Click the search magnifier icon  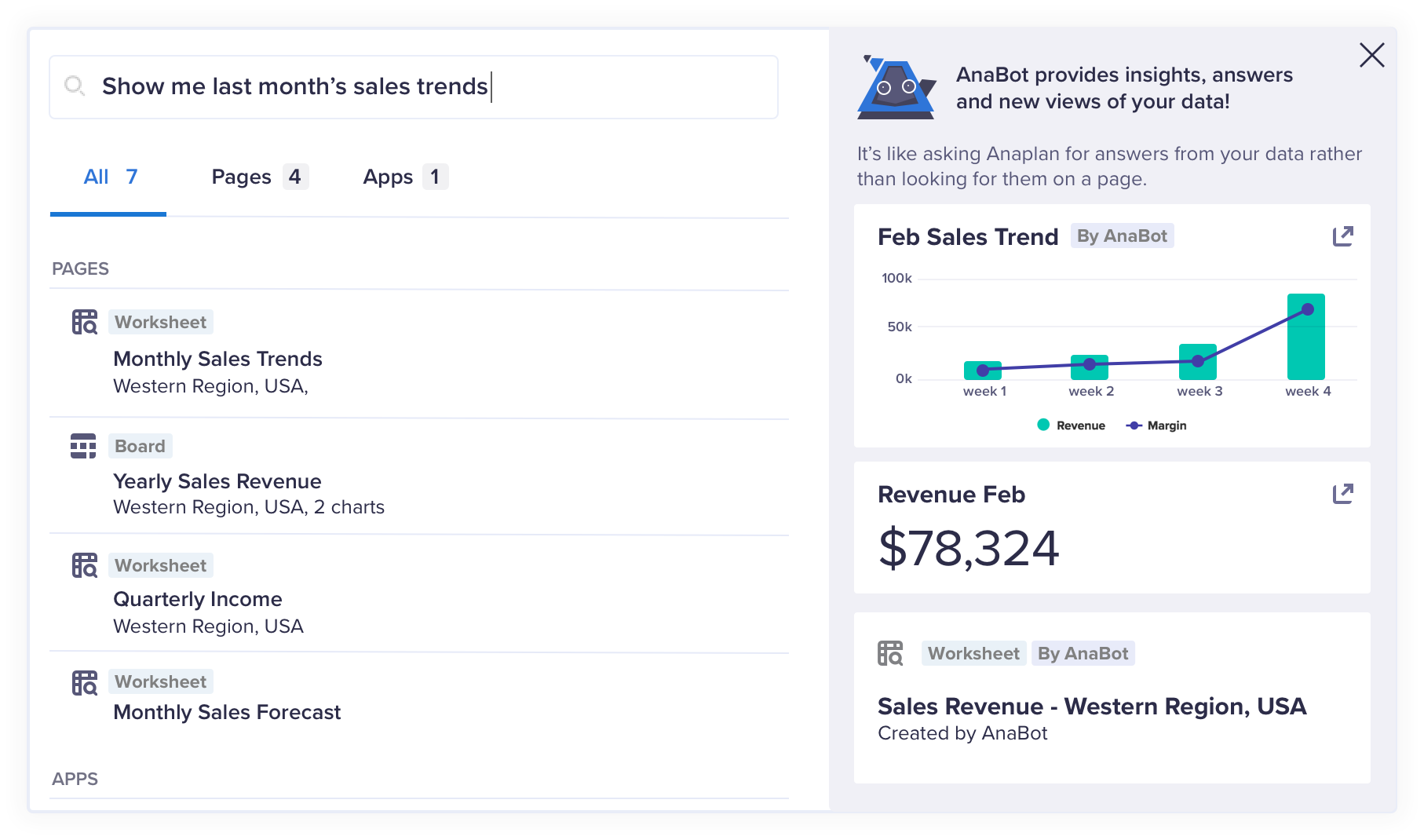pos(75,86)
